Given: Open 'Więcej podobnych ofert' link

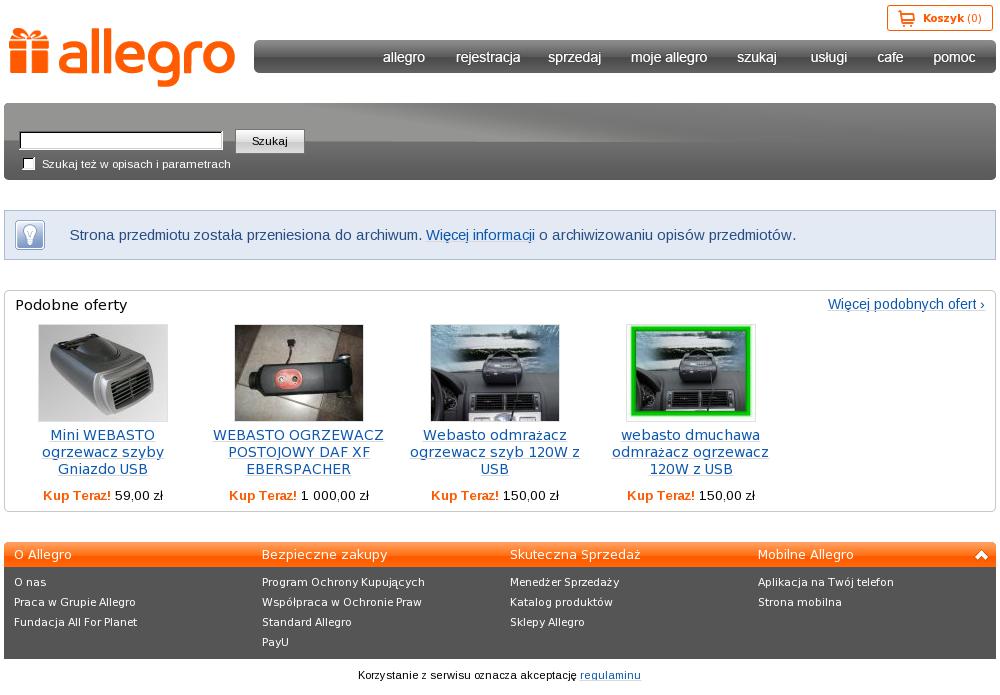Looking at the screenshot, I should click(x=906, y=304).
